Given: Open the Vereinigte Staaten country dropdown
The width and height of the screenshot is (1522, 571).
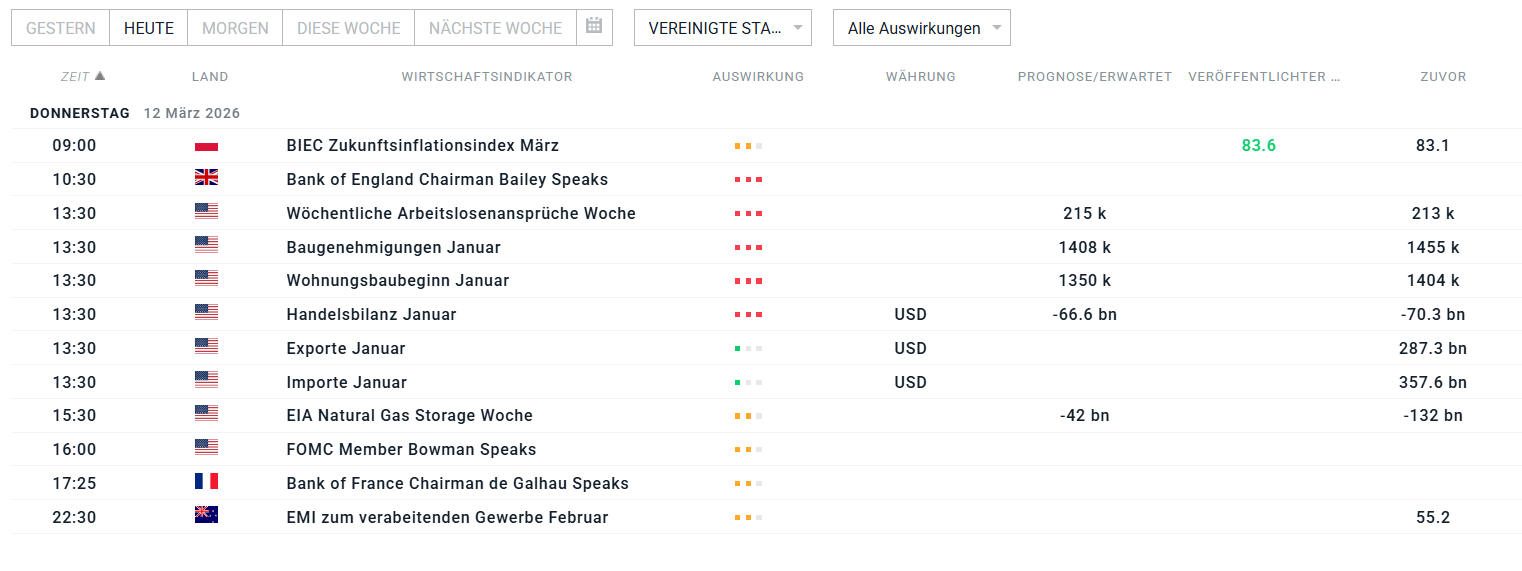Looking at the screenshot, I should (x=722, y=28).
